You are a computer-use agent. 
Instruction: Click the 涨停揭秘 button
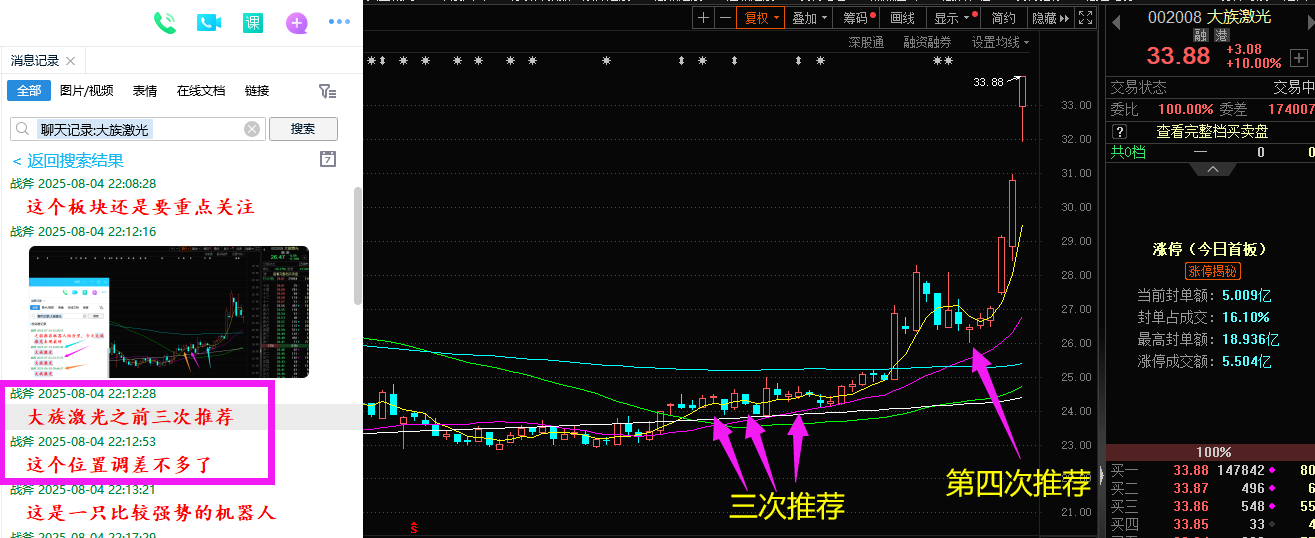tap(1212, 271)
